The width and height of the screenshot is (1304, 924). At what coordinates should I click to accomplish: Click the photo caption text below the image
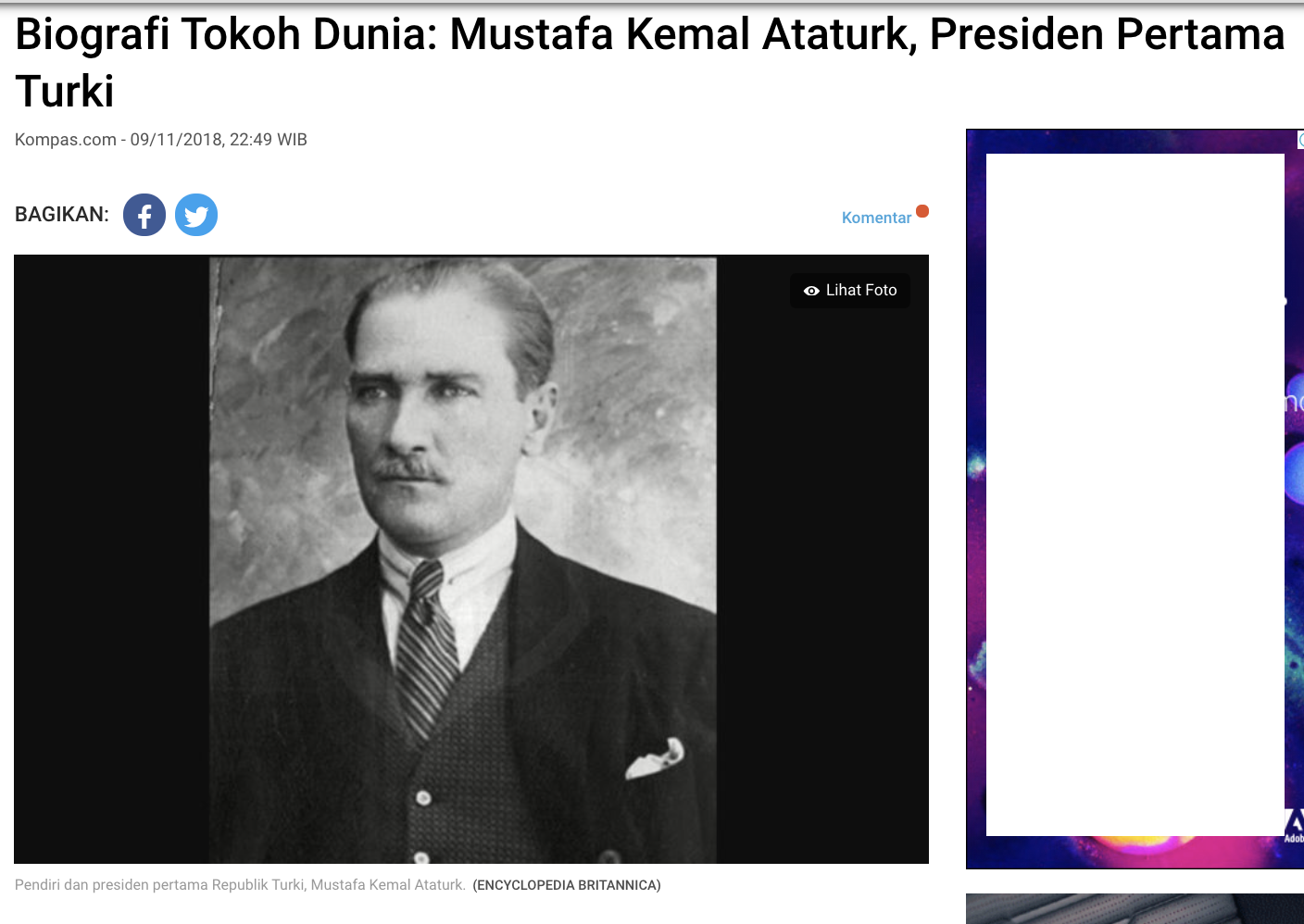(240, 885)
